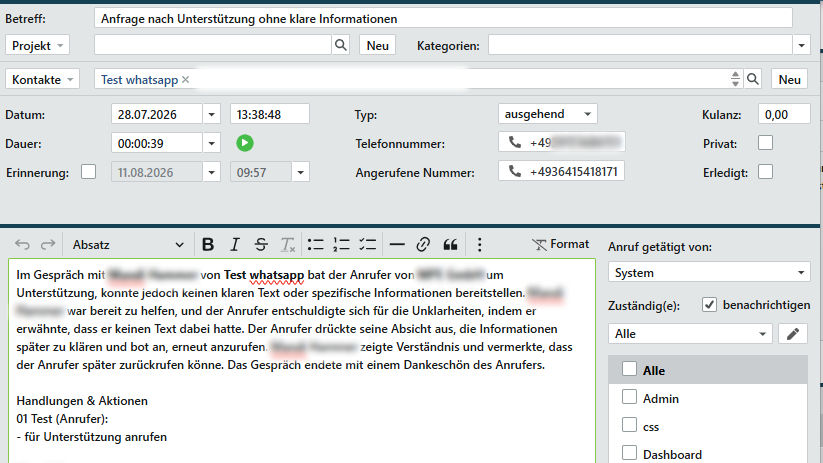Tick the Privat checkbox
Viewport: 823px width, 463px height.
765,143
